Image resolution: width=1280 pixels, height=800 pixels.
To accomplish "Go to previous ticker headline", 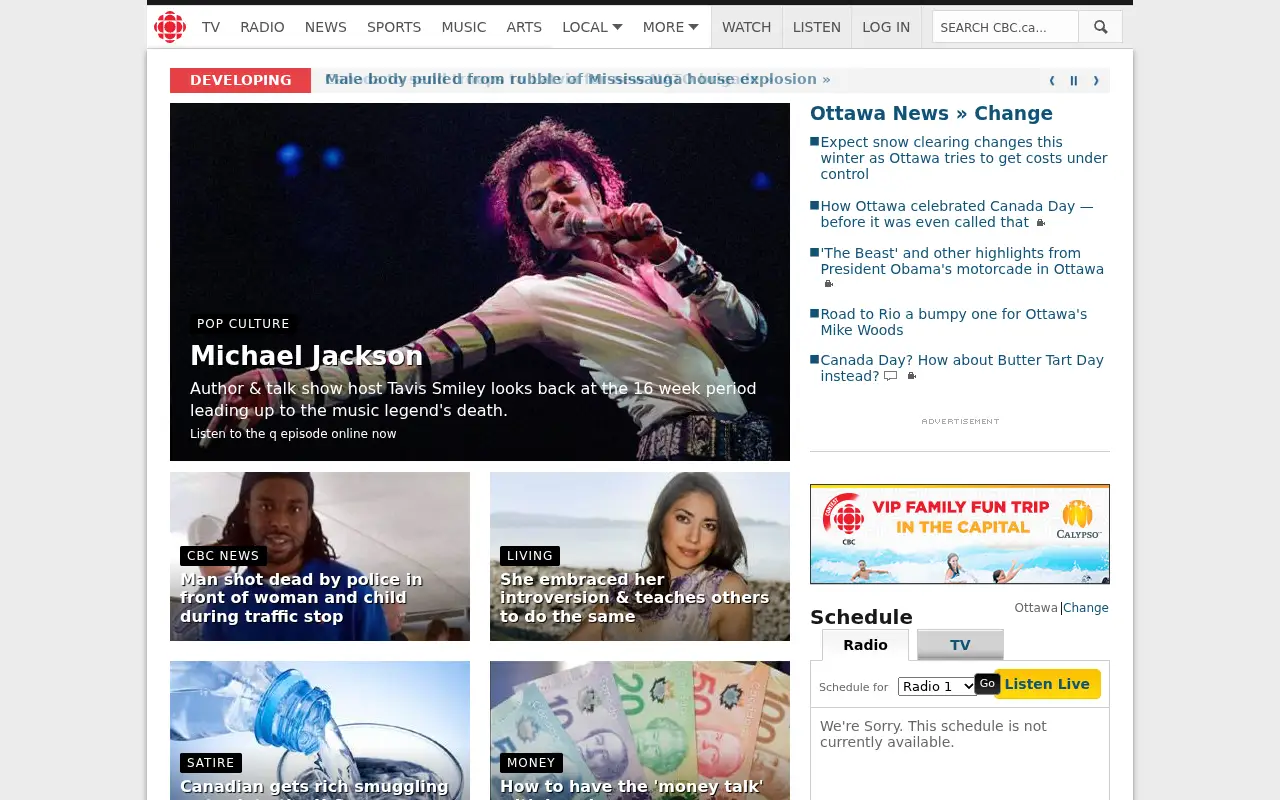I will click(1052, 81).
